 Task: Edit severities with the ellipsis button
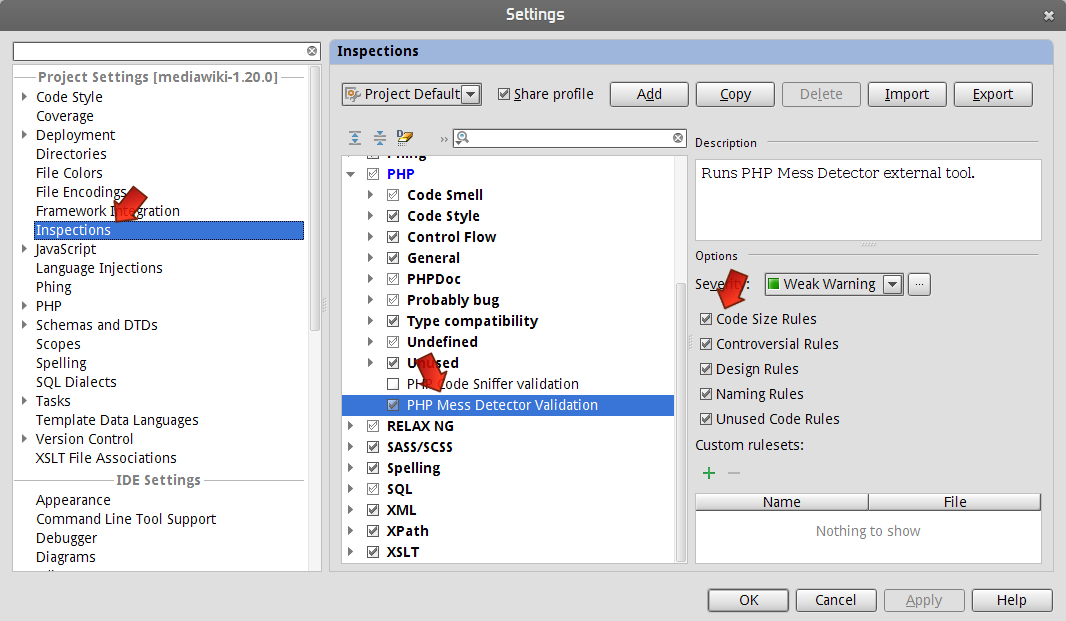[919, 284]
